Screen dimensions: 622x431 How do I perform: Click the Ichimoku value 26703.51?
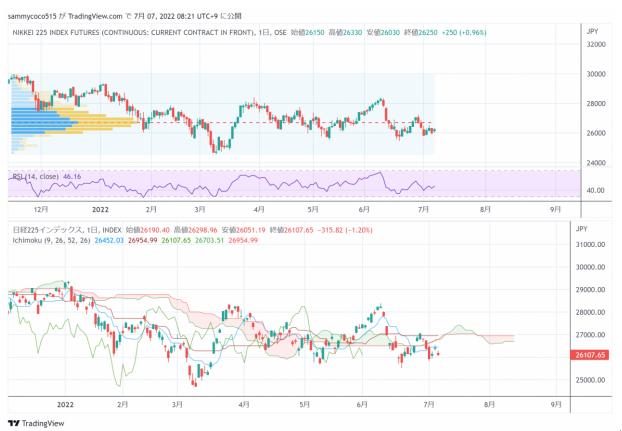pos(209,240)
